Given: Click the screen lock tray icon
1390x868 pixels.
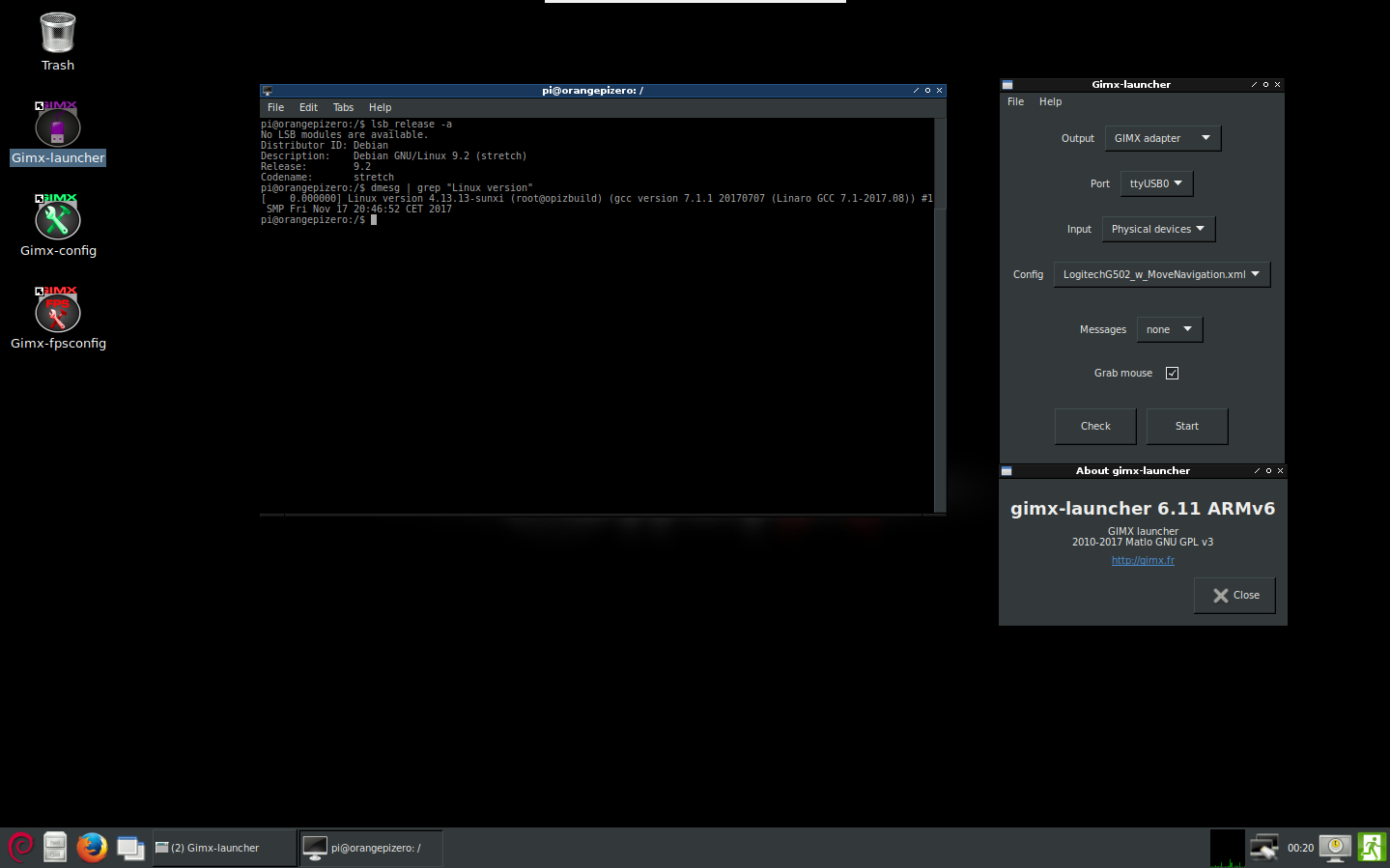Looking at the screenshot, I should [1335, 848].
